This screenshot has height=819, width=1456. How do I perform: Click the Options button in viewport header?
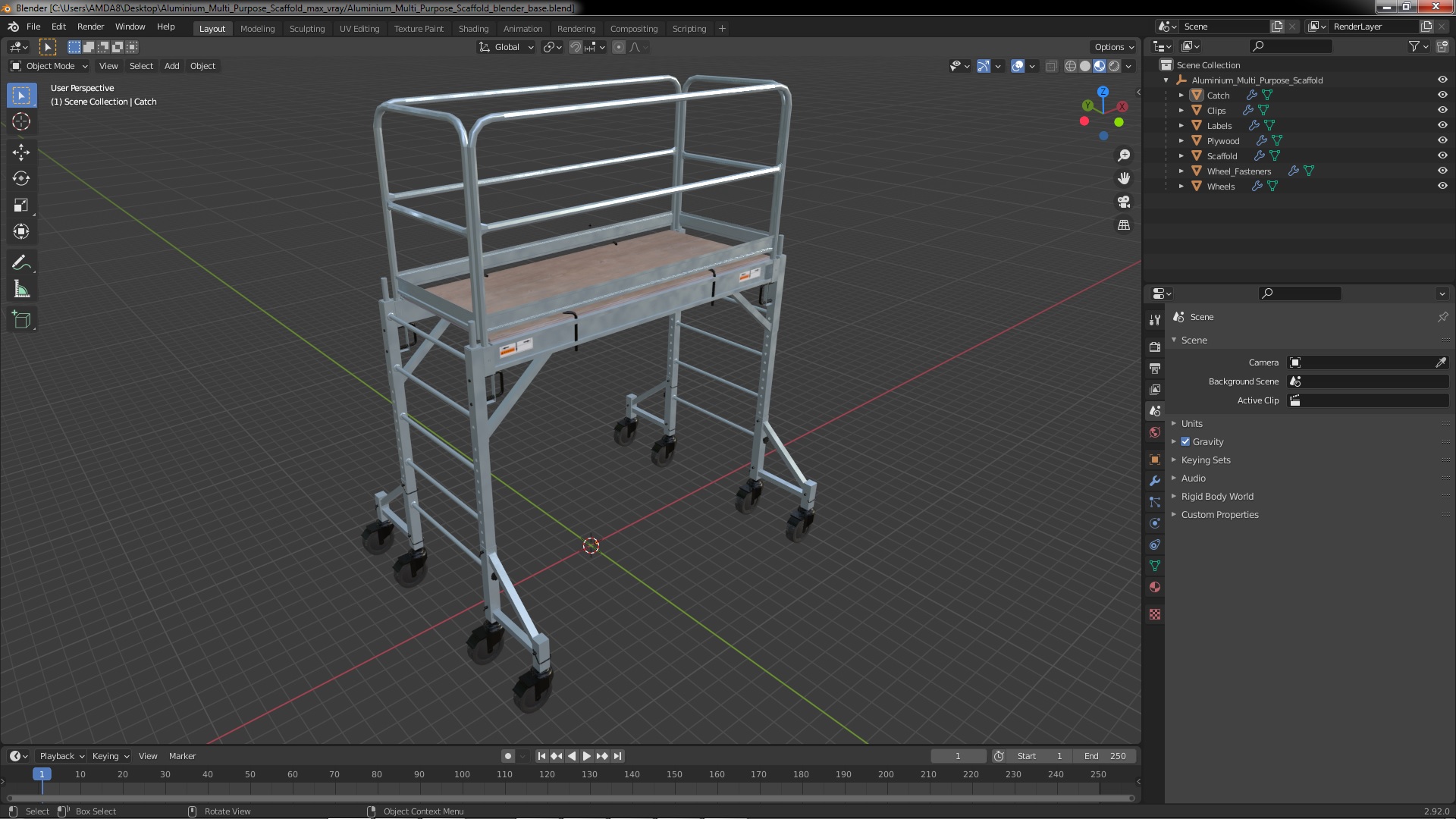coord(1113,47)
